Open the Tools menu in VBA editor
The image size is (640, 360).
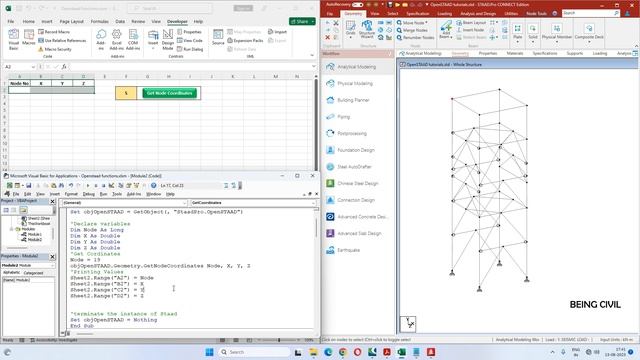[117, 194]
